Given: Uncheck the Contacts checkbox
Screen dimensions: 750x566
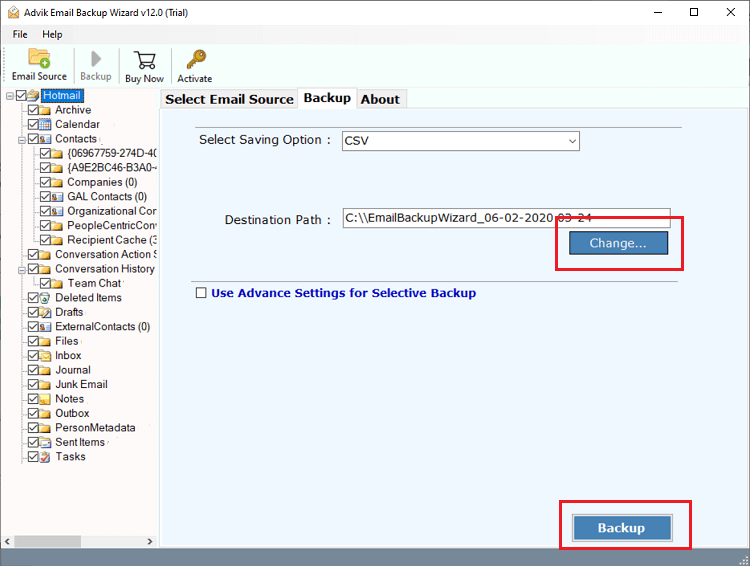Looking at the screenshot, I should click(x=33, y=139).
